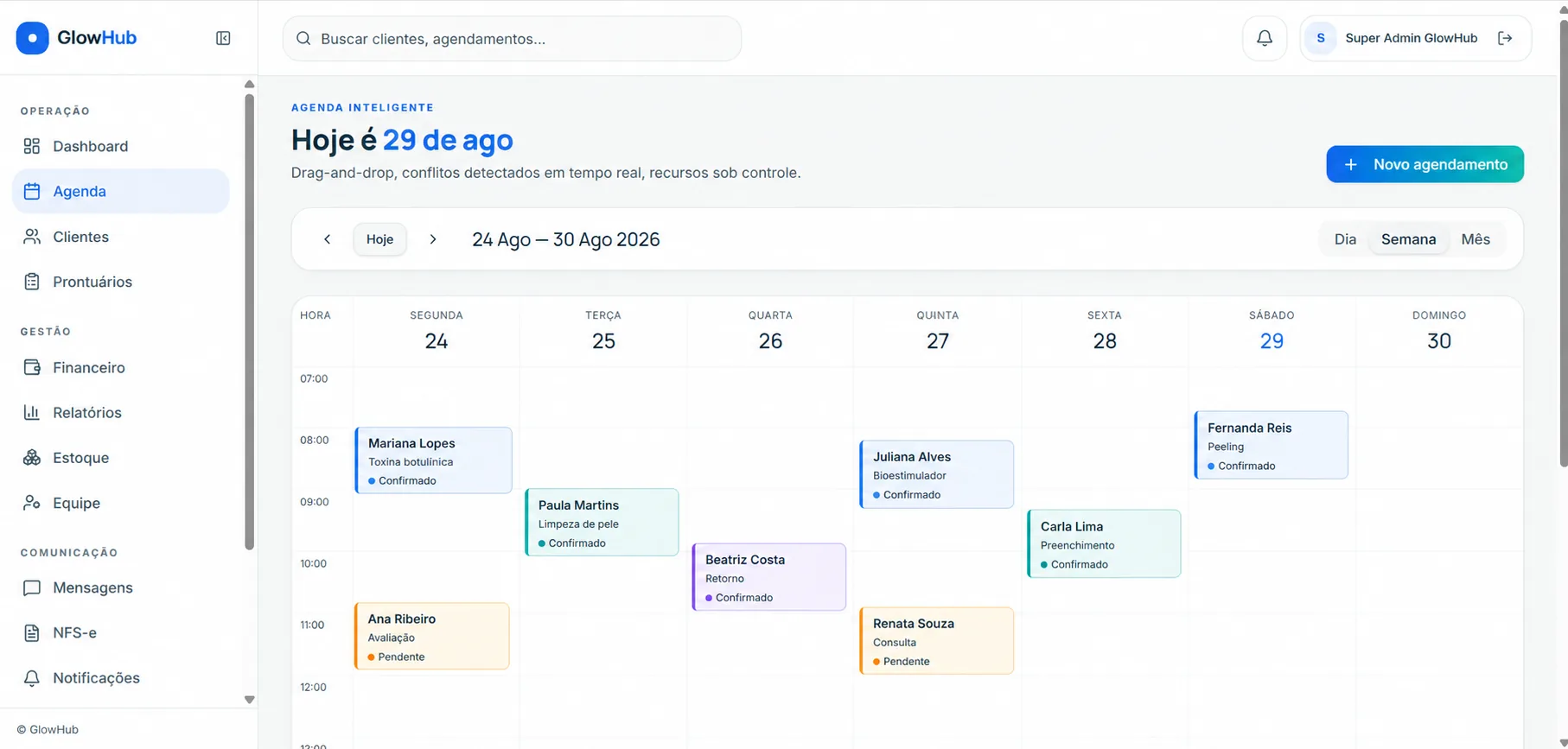Click the Clientes people icon
The height and width of the screenshot is (749, 1568).
pyautogui.click(x=32, y=237)
